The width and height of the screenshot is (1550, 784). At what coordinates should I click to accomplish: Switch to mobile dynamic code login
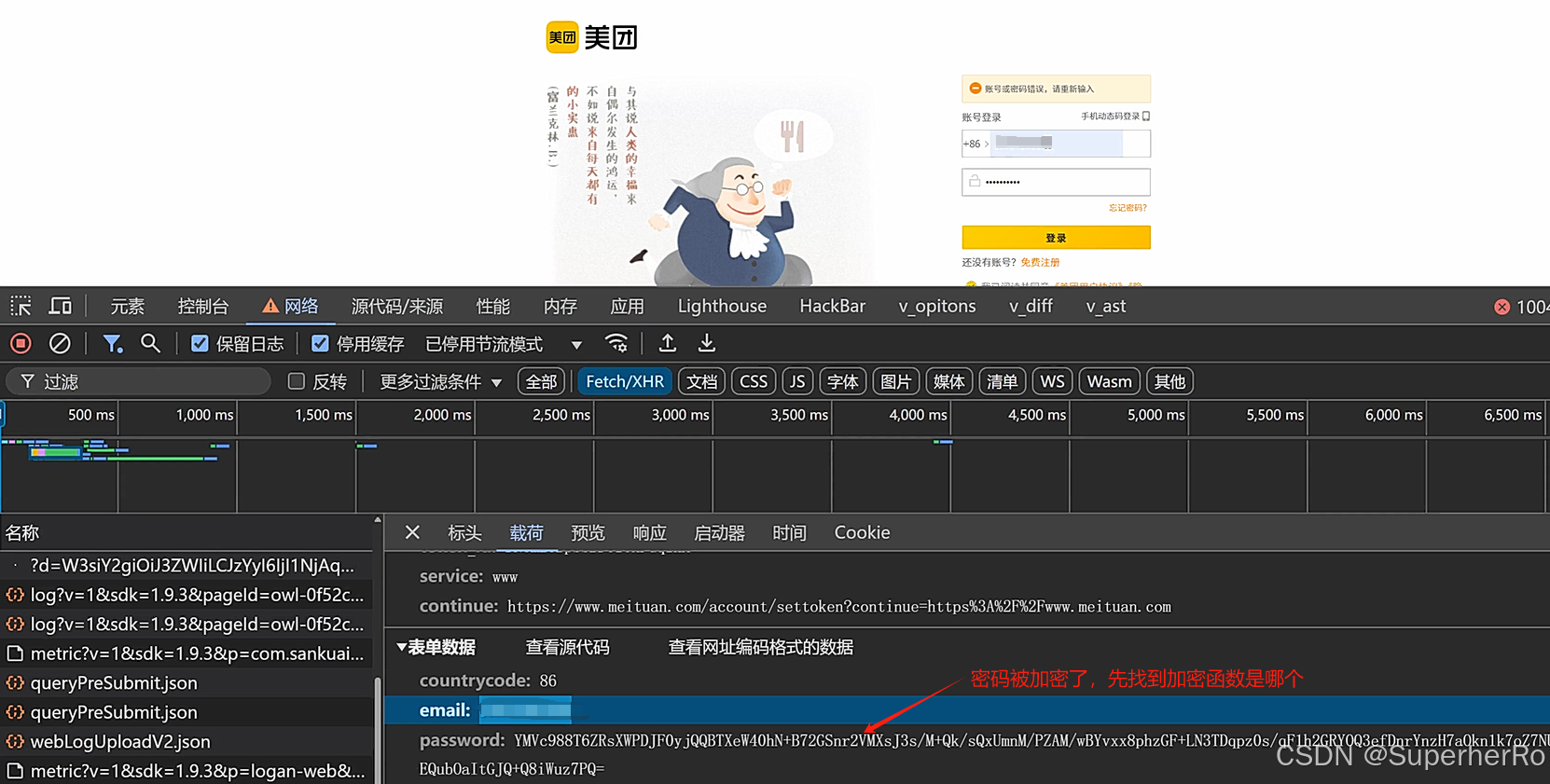tap(1114, 117)
